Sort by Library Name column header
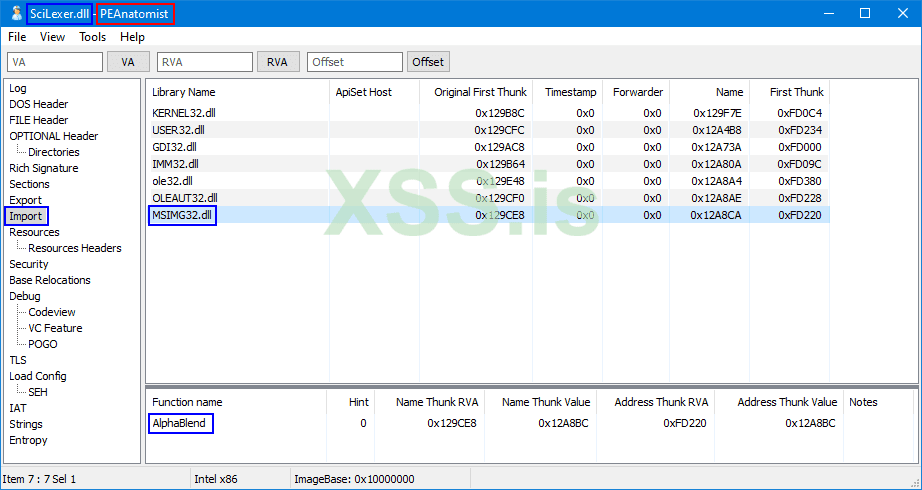The height and width of the screenshot is (490, 922). click(238, 92)
